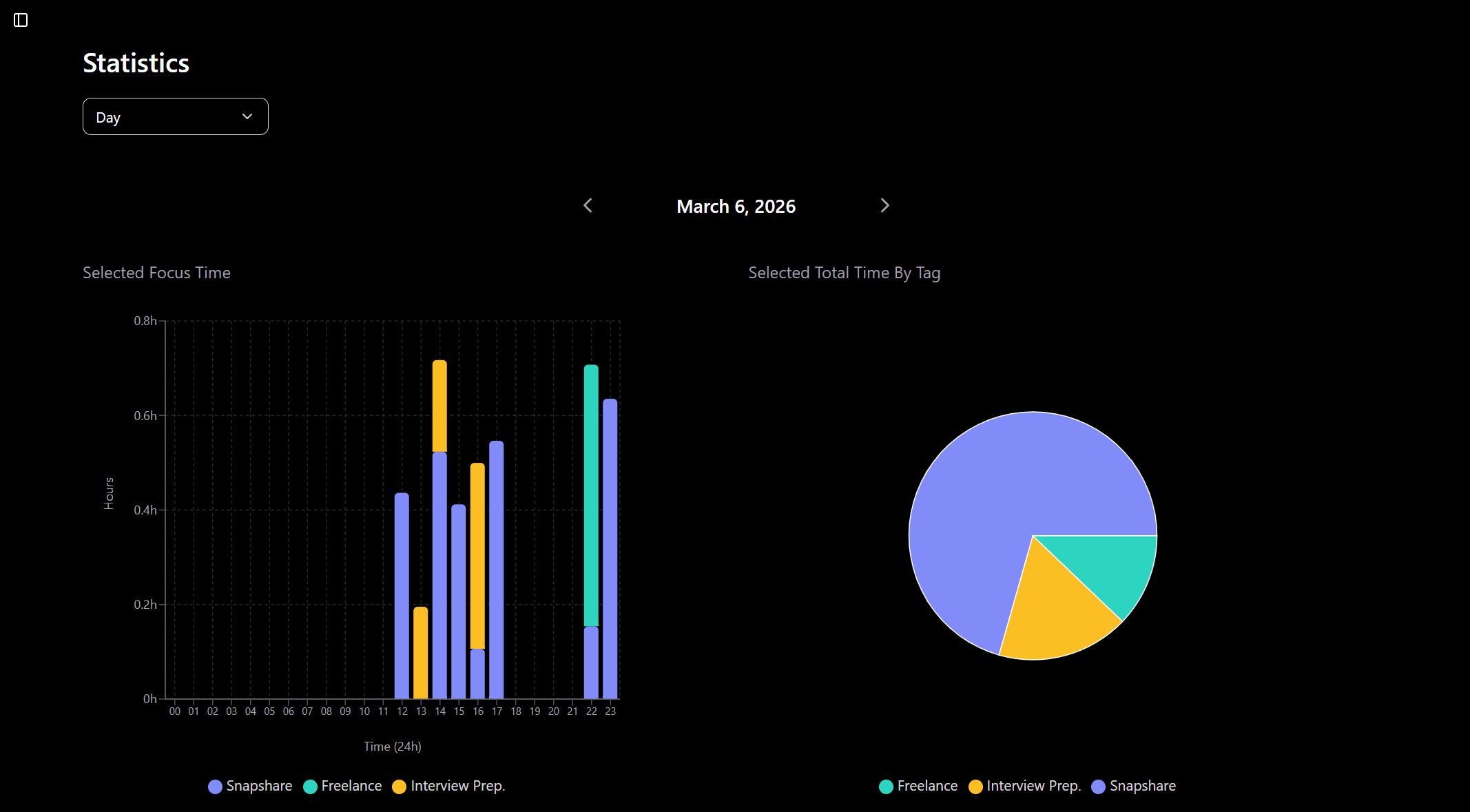The image size is (1470, 812).
Task: Click the Freelance legend dot under pie chart
Action: point(885,786)
